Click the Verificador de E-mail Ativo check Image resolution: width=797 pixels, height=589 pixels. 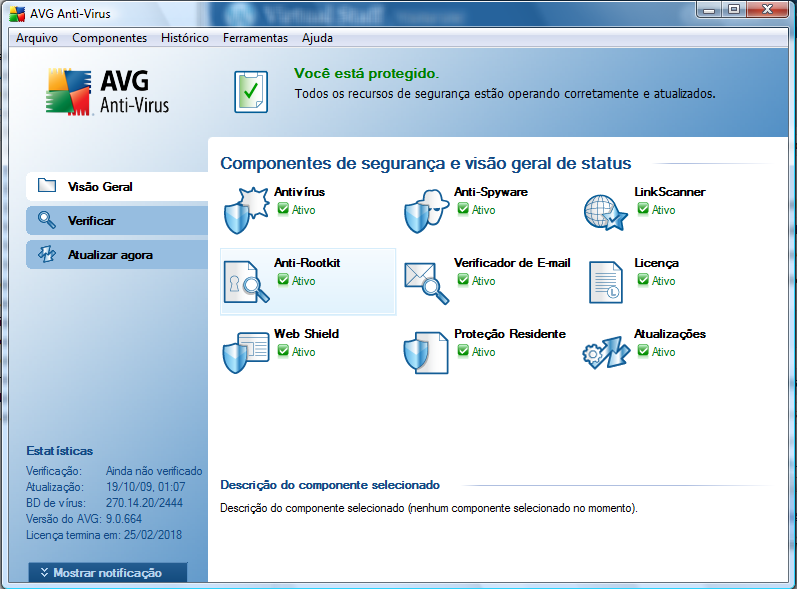pyautogui.click(x=463, y=280)
